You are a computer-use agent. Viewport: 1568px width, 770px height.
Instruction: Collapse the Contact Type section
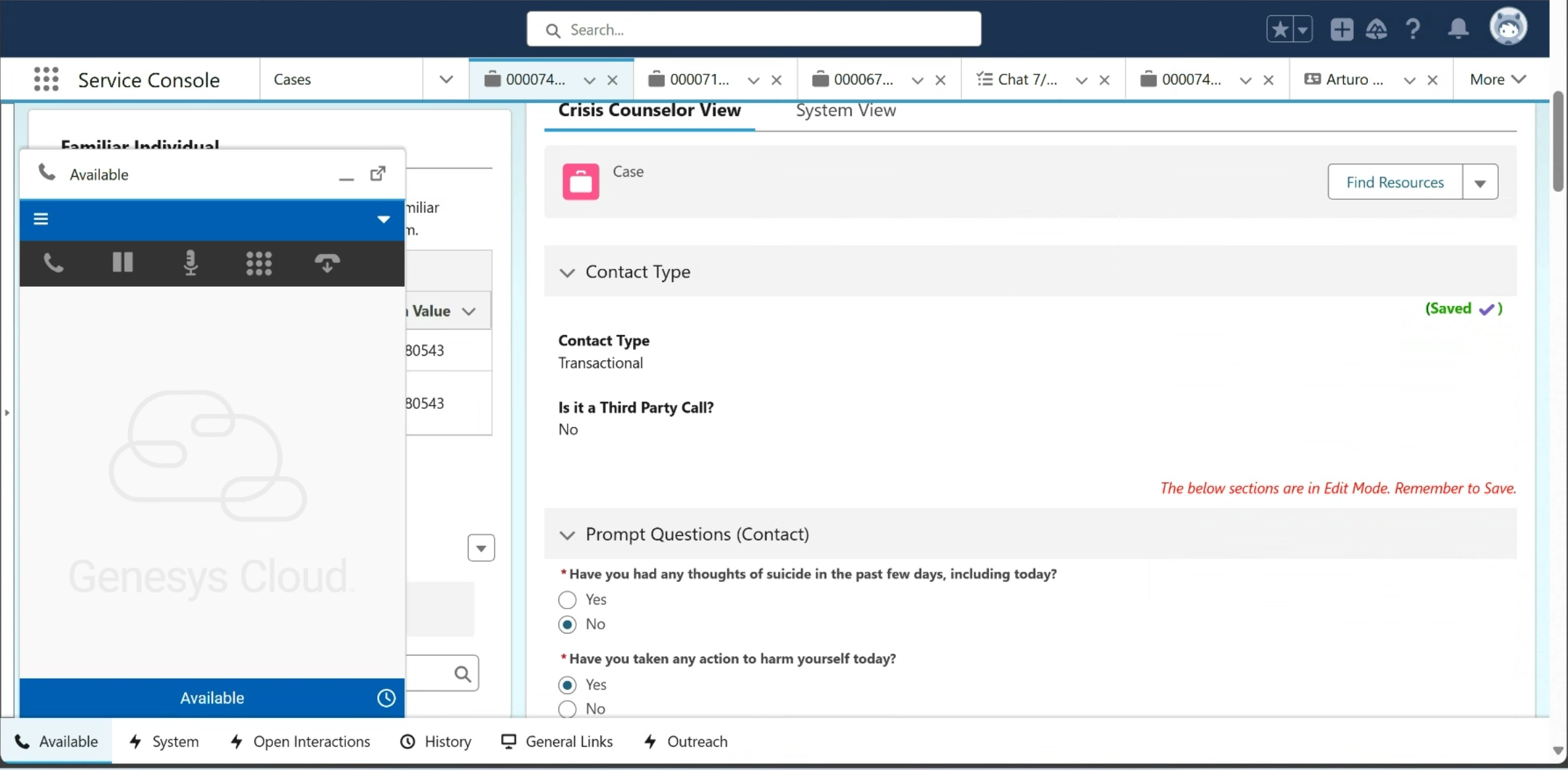coord(567,272)
